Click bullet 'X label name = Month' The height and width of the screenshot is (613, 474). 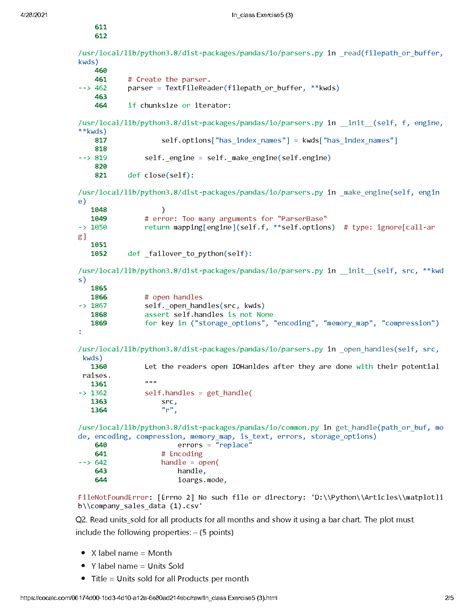point(131,553)
